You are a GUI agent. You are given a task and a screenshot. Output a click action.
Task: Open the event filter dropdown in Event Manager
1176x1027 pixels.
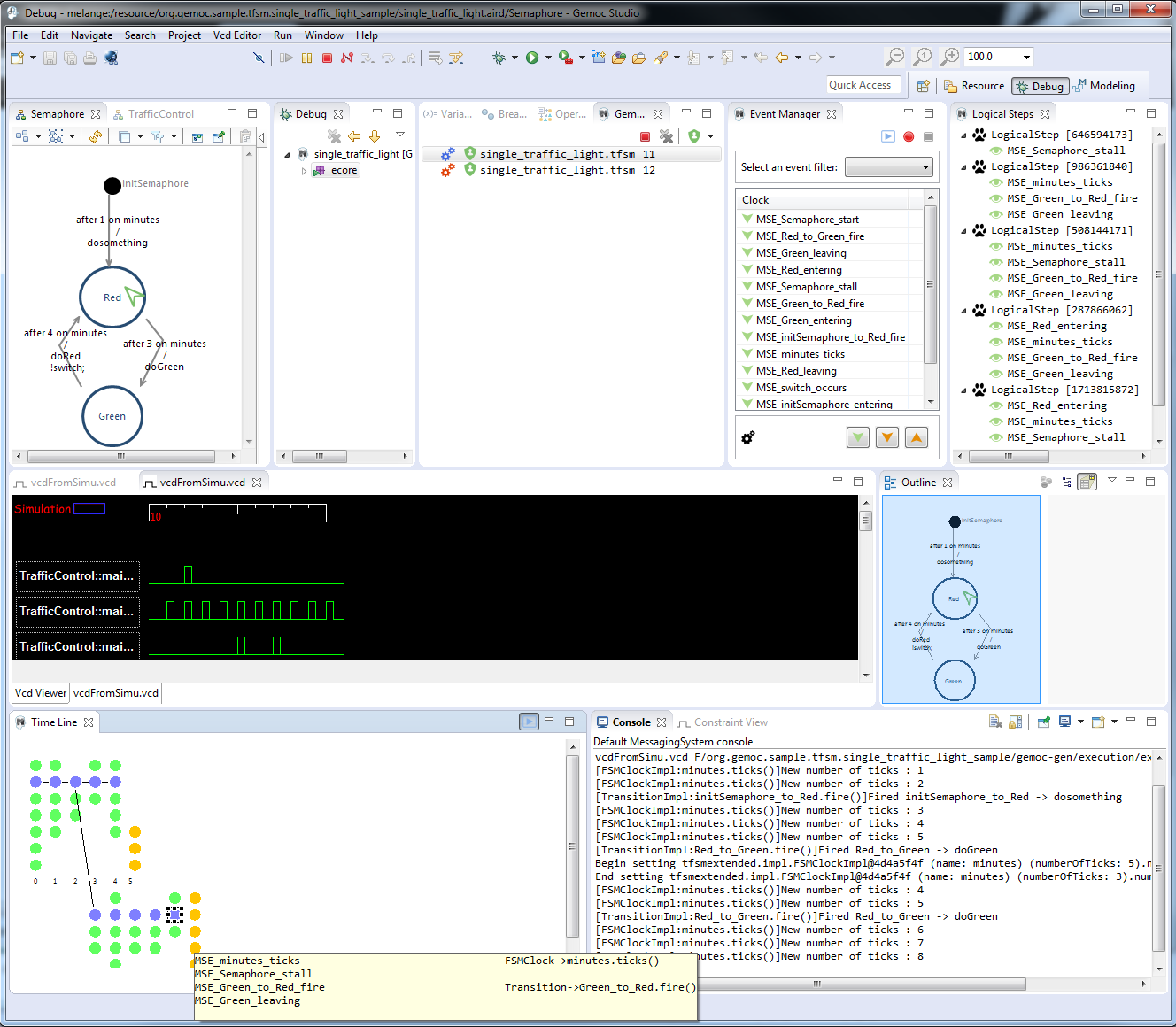pos(925,166)
